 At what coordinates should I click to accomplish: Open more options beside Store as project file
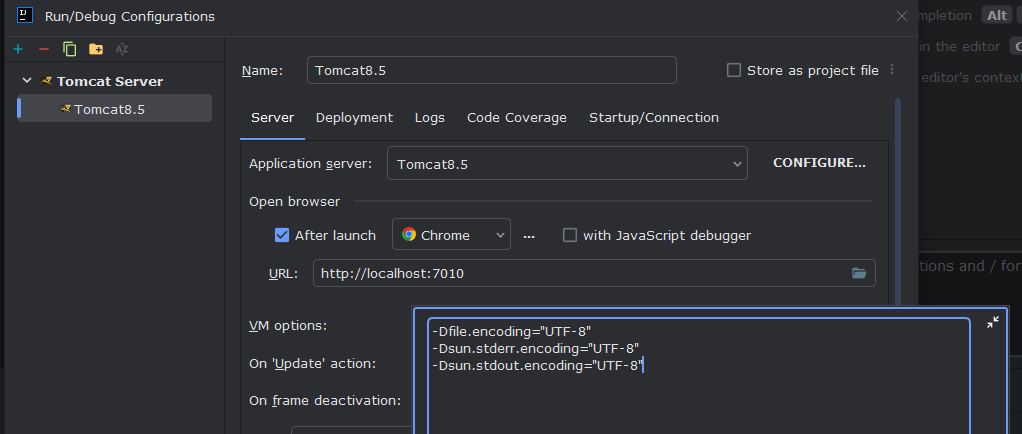[892, 70]
